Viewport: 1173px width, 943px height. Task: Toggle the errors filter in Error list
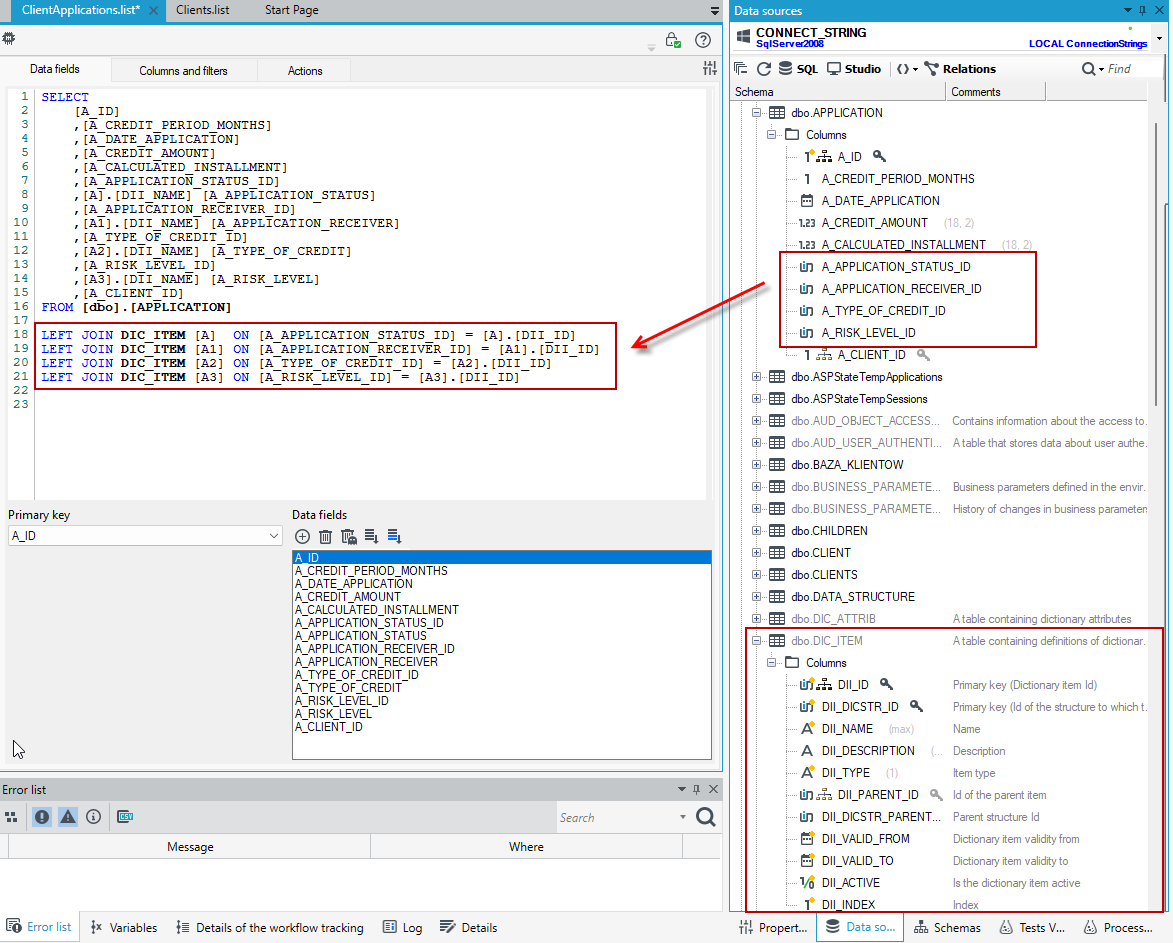click(42, 817)
